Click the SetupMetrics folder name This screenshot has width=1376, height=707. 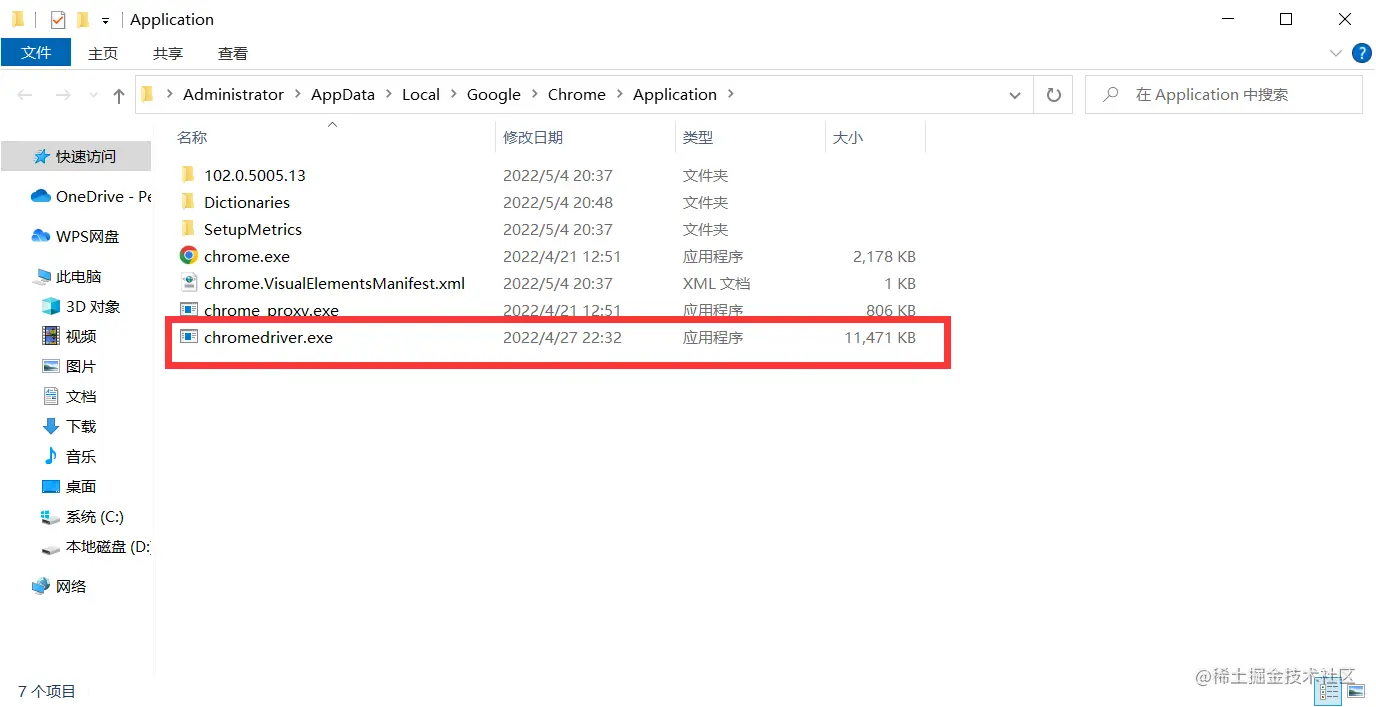[x=253, y=229]
